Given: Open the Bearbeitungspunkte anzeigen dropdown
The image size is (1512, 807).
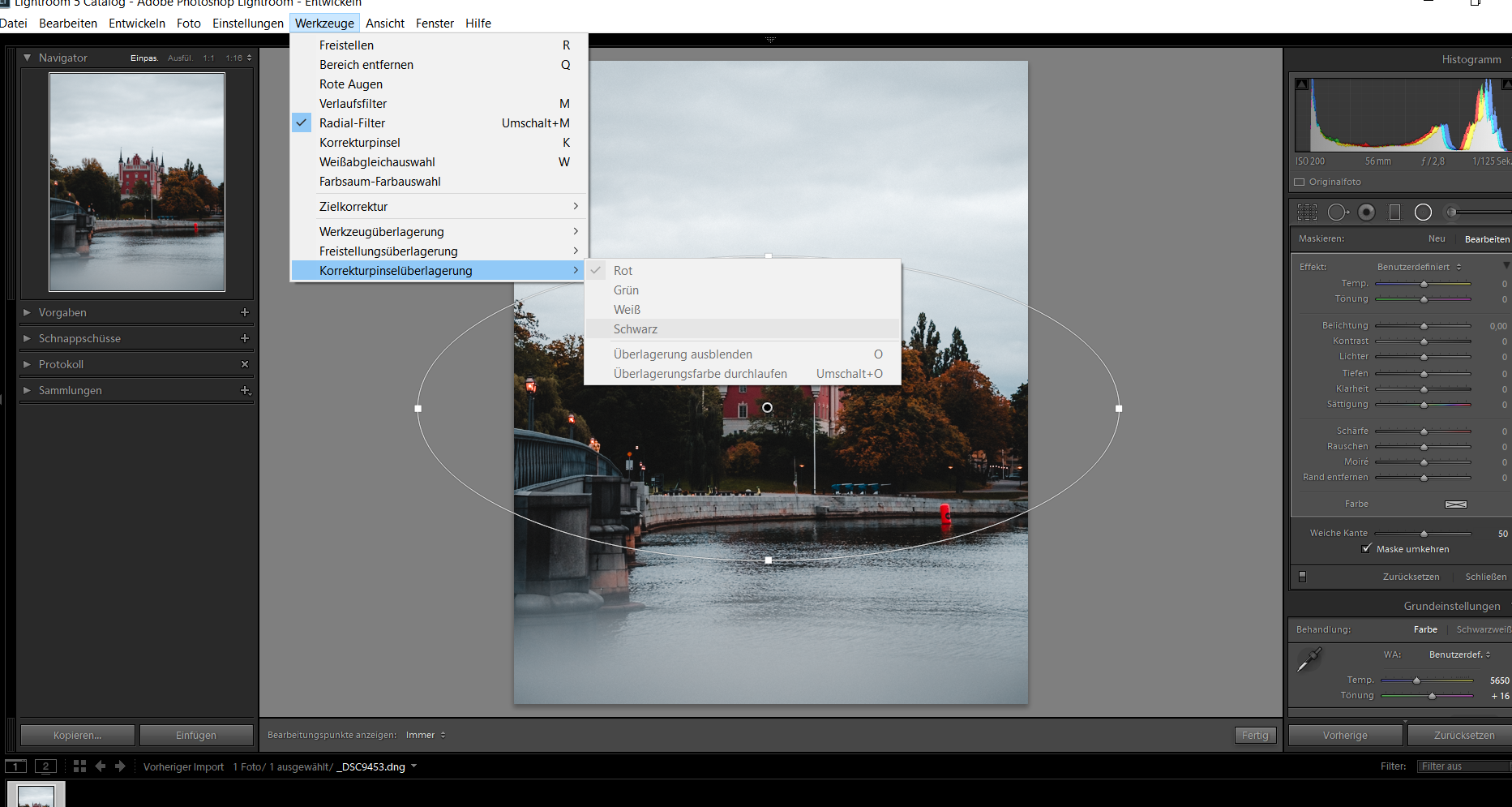Looking at the screenshot, I should (425, 734).
